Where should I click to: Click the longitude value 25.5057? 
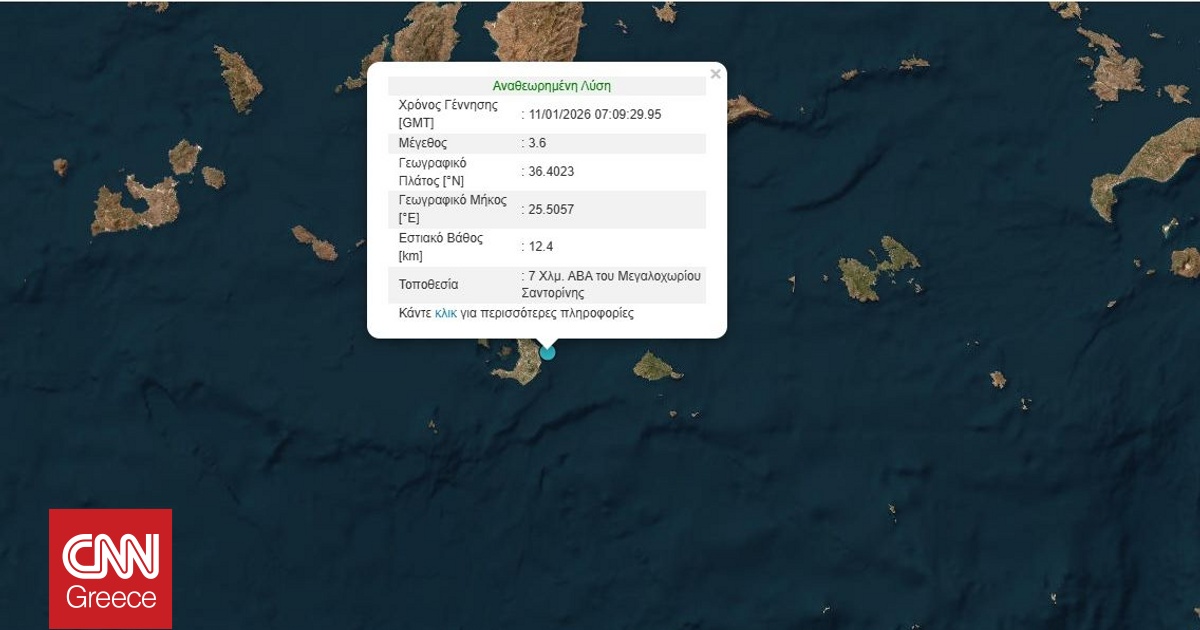(551, 209)
